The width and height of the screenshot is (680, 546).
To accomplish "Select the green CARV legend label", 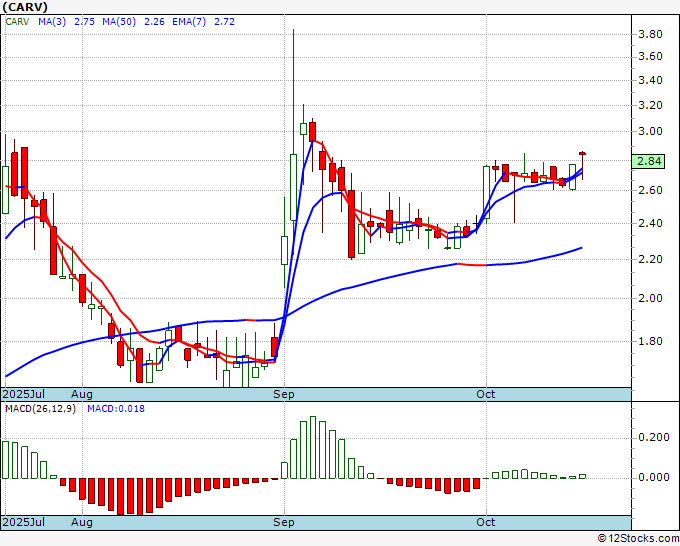I will pos(17,22).
